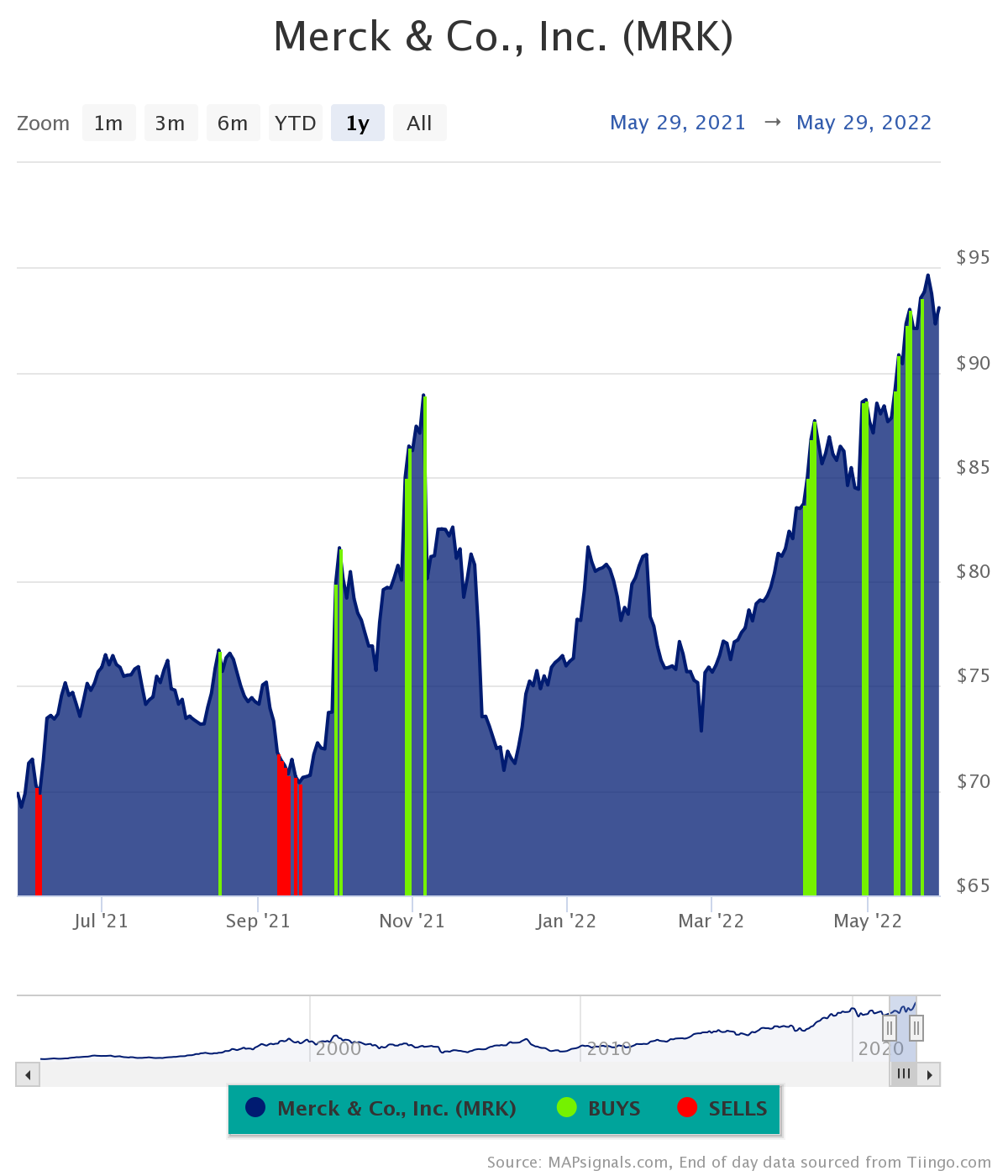The image size is (1008, 1176).
Task: Select the 6m zoom range
Action: tap(233, 123)
